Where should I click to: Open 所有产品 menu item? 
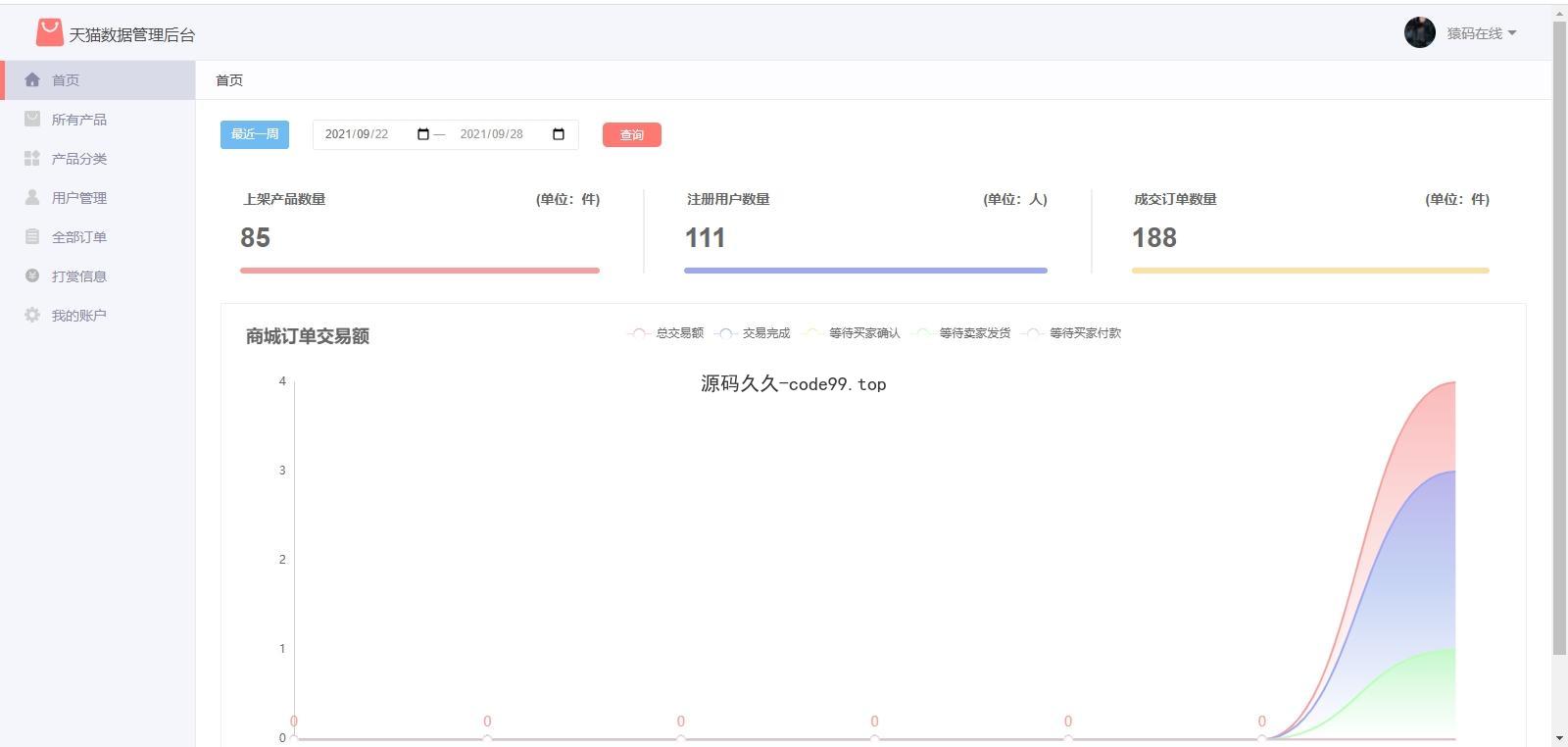tap(98, 119)
